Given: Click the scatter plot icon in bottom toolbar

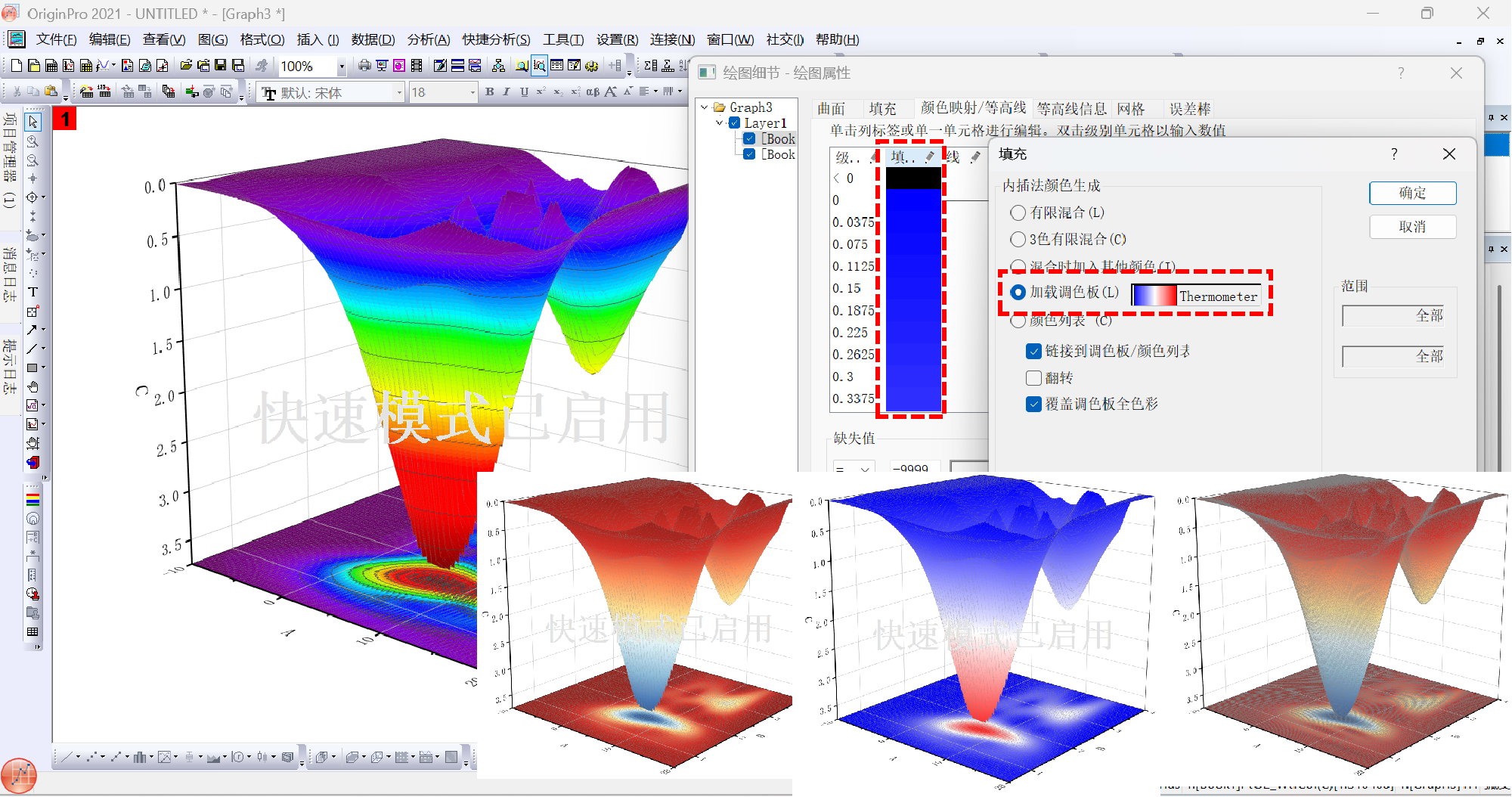Looking at the screenshot, I should point(91,756).
